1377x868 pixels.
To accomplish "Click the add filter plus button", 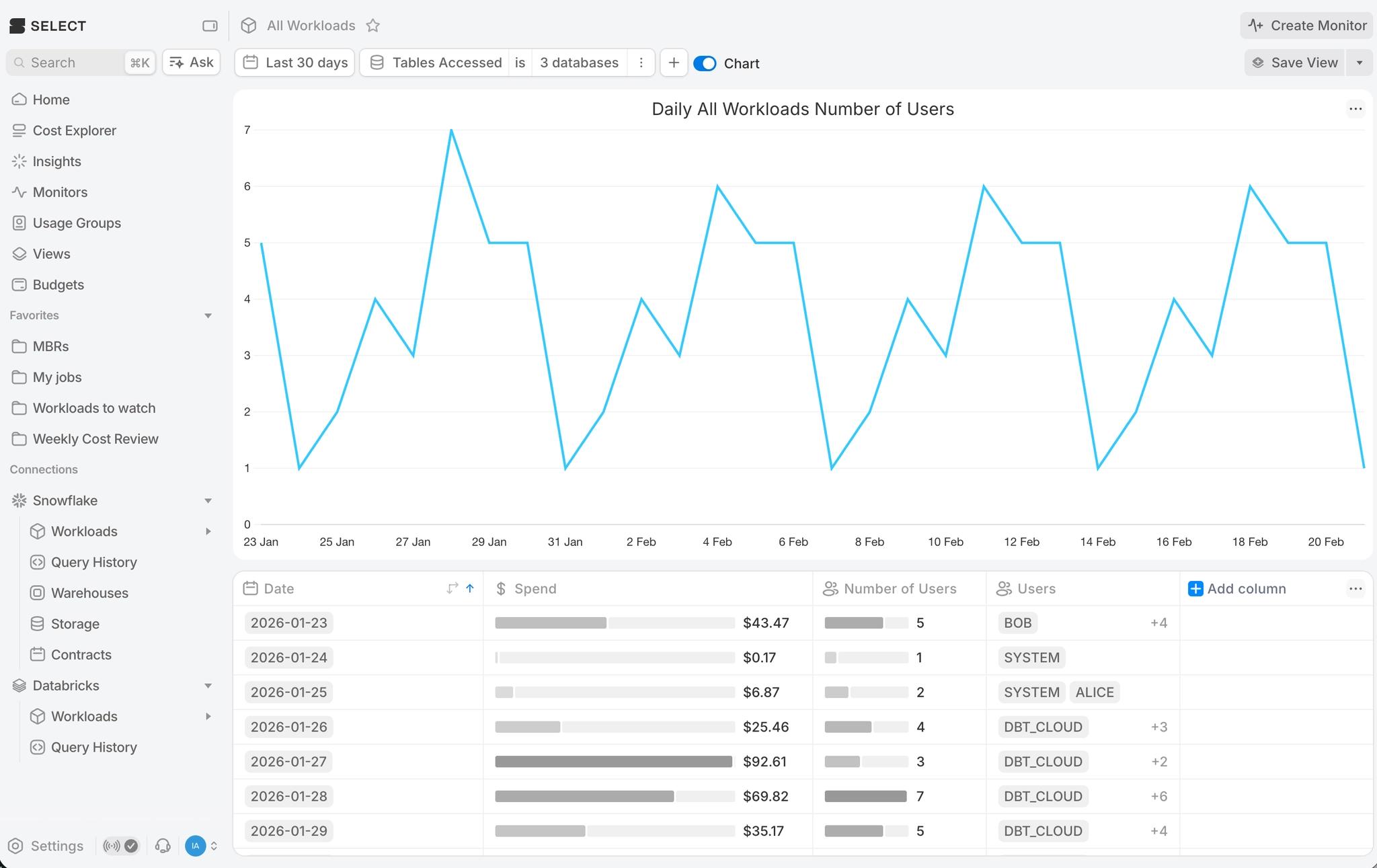I will click(x=674, y=63).
